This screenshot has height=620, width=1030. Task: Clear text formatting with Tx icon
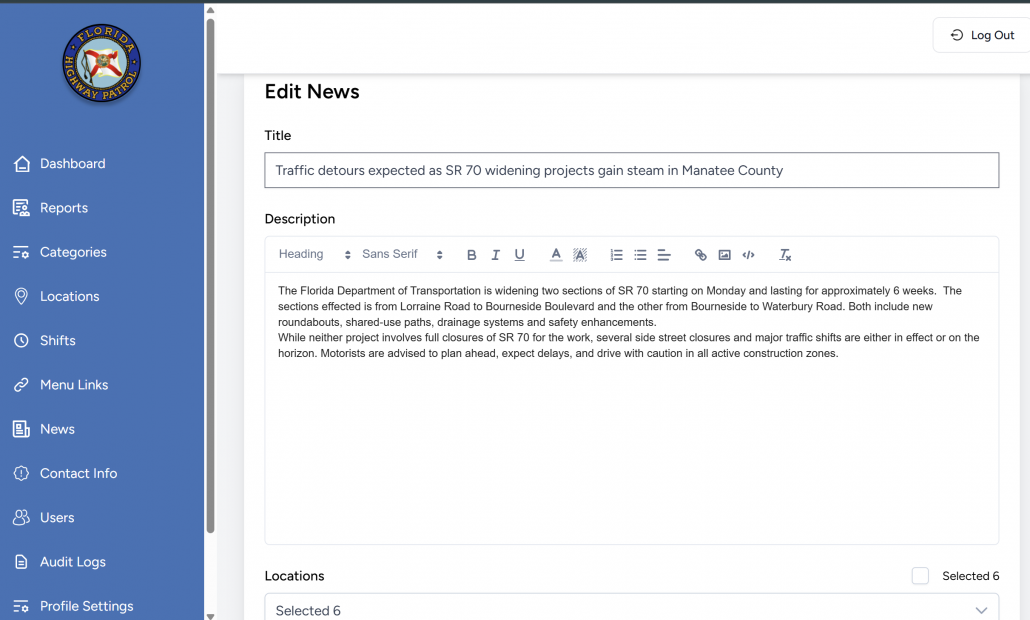785,255
